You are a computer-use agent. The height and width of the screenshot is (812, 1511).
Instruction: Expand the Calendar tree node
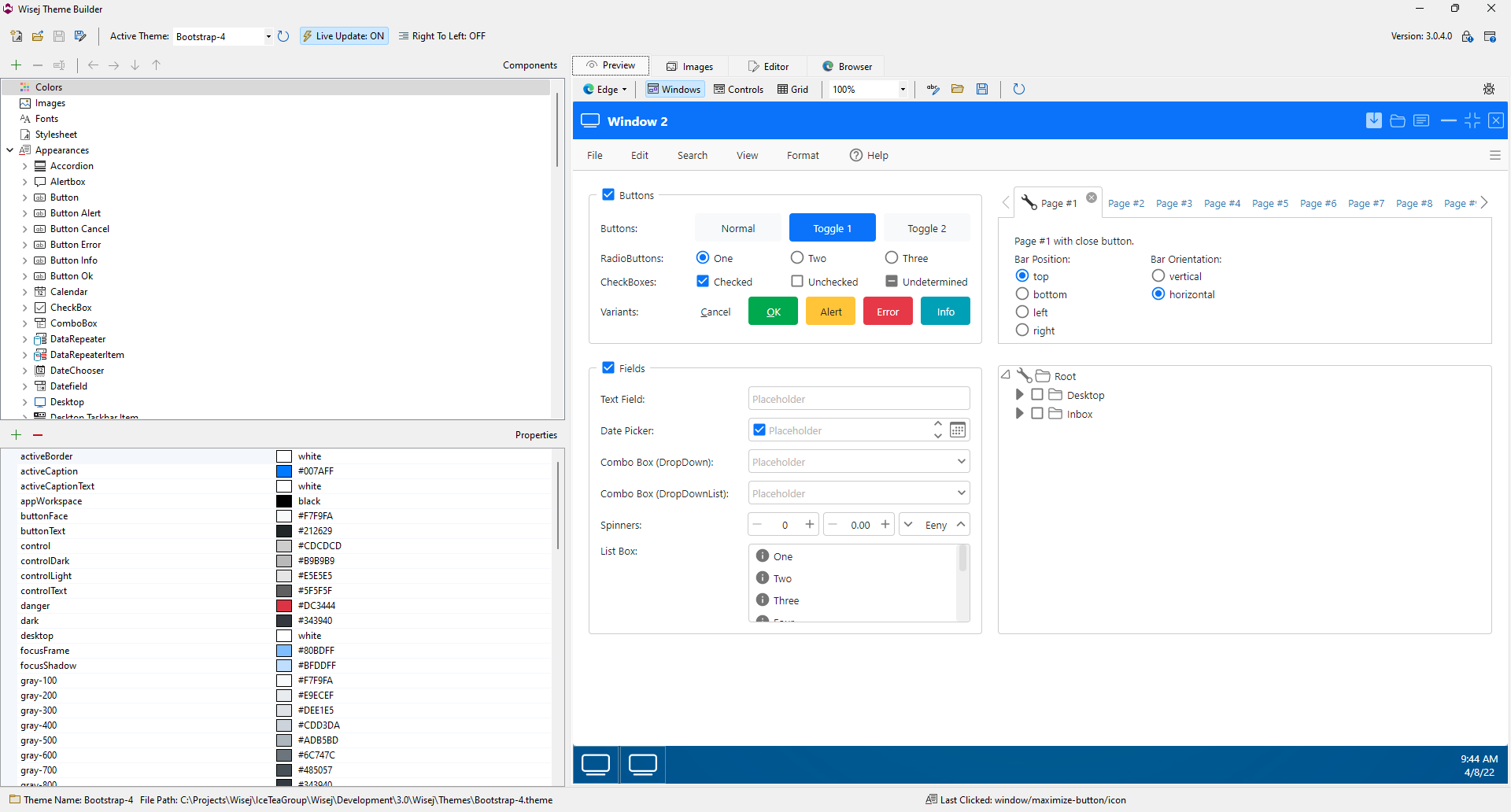(24, 292)
